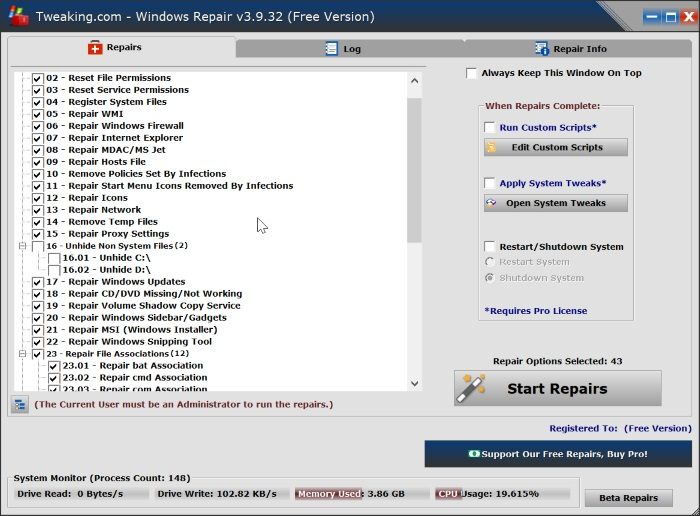Click the red medical kit Repairs icon
This screenshot has width=700, height=516.
[95, 47]
